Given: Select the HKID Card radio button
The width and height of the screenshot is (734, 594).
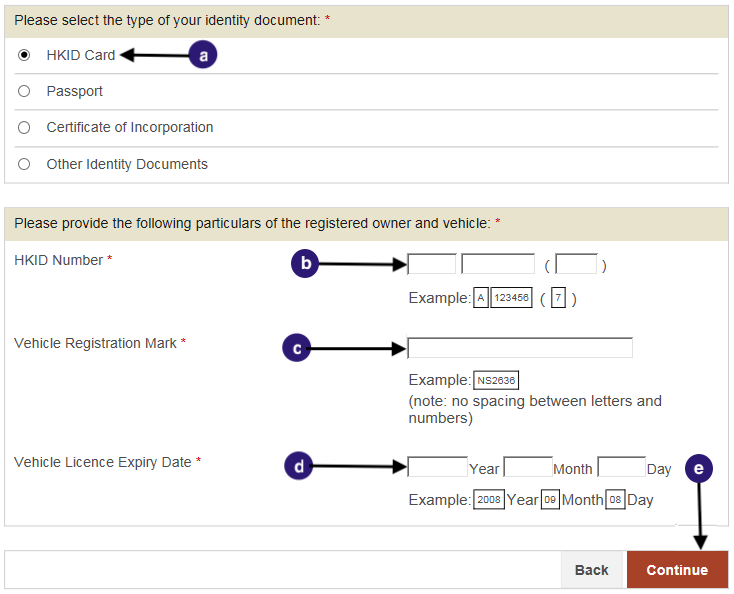Looking at the screenshot, I should pyautogui.click(x=24, y=55).
